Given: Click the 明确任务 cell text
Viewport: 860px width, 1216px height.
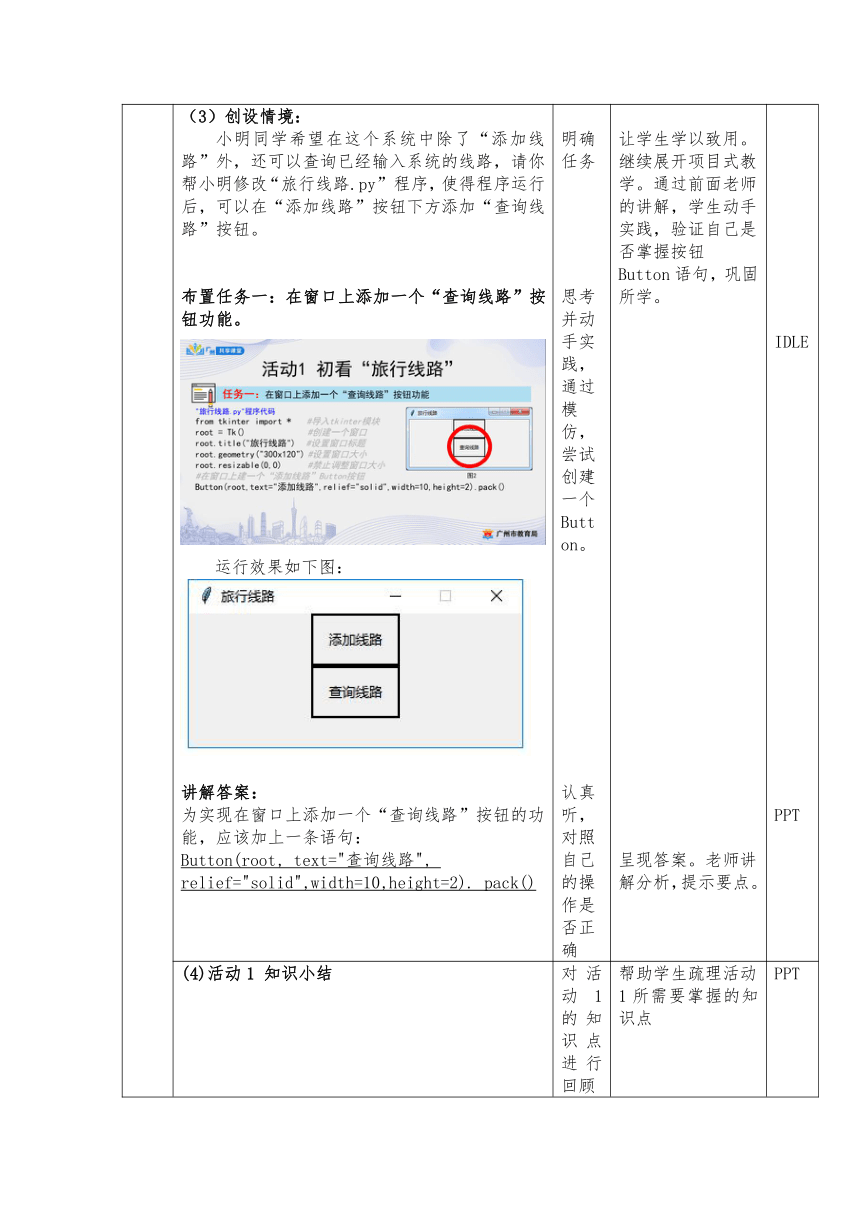Looking at the screenshot, I should [578, 150].
